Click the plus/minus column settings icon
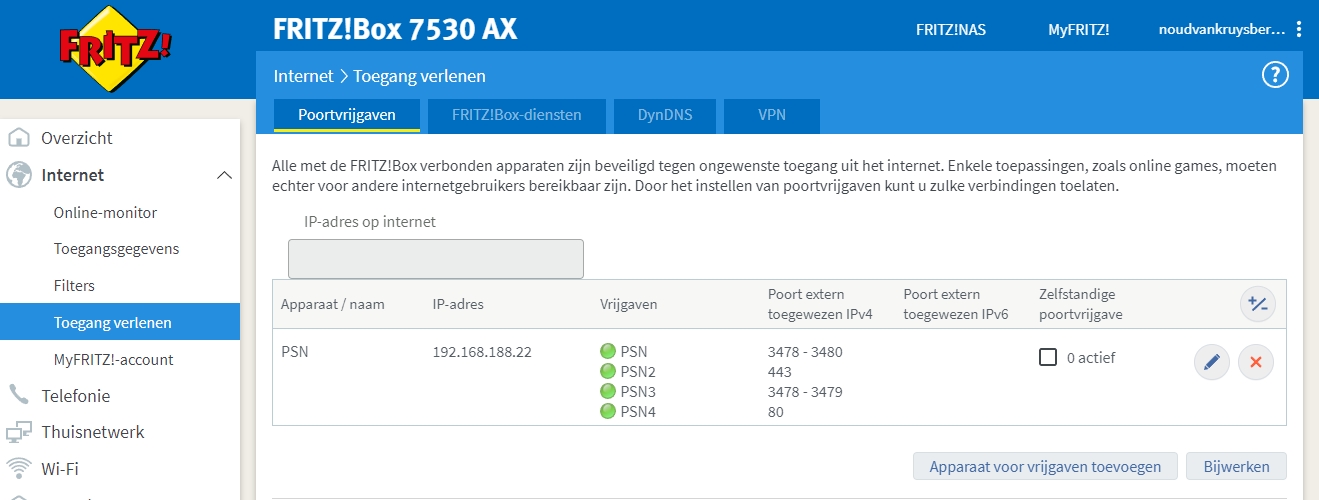 [1257, 304]
